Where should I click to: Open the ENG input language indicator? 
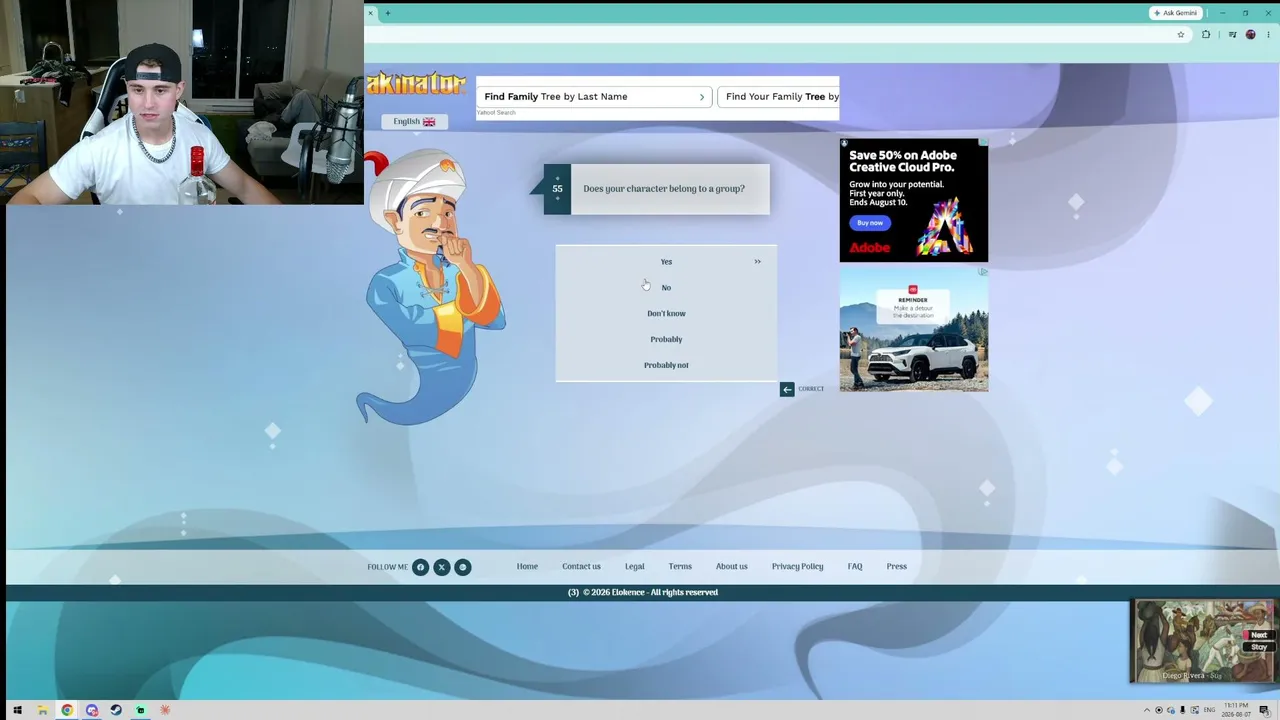(1210, 711)
